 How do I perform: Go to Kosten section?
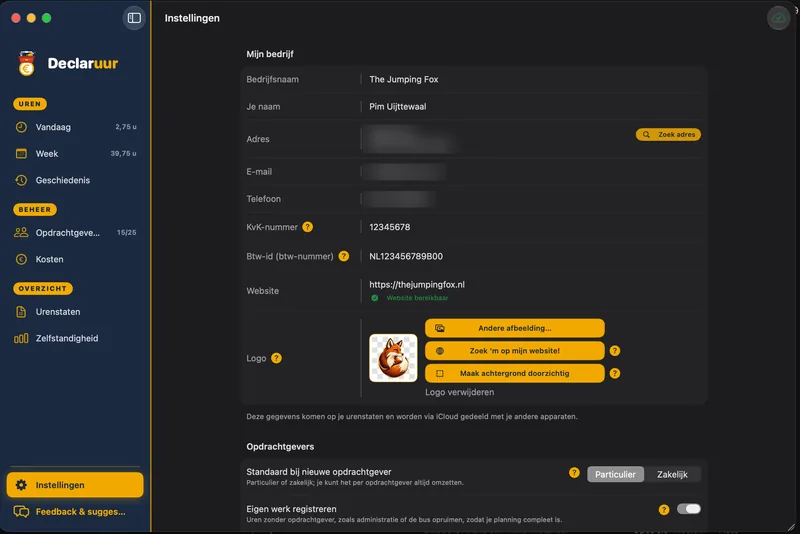pyautogui.click(x=75, y=259)
